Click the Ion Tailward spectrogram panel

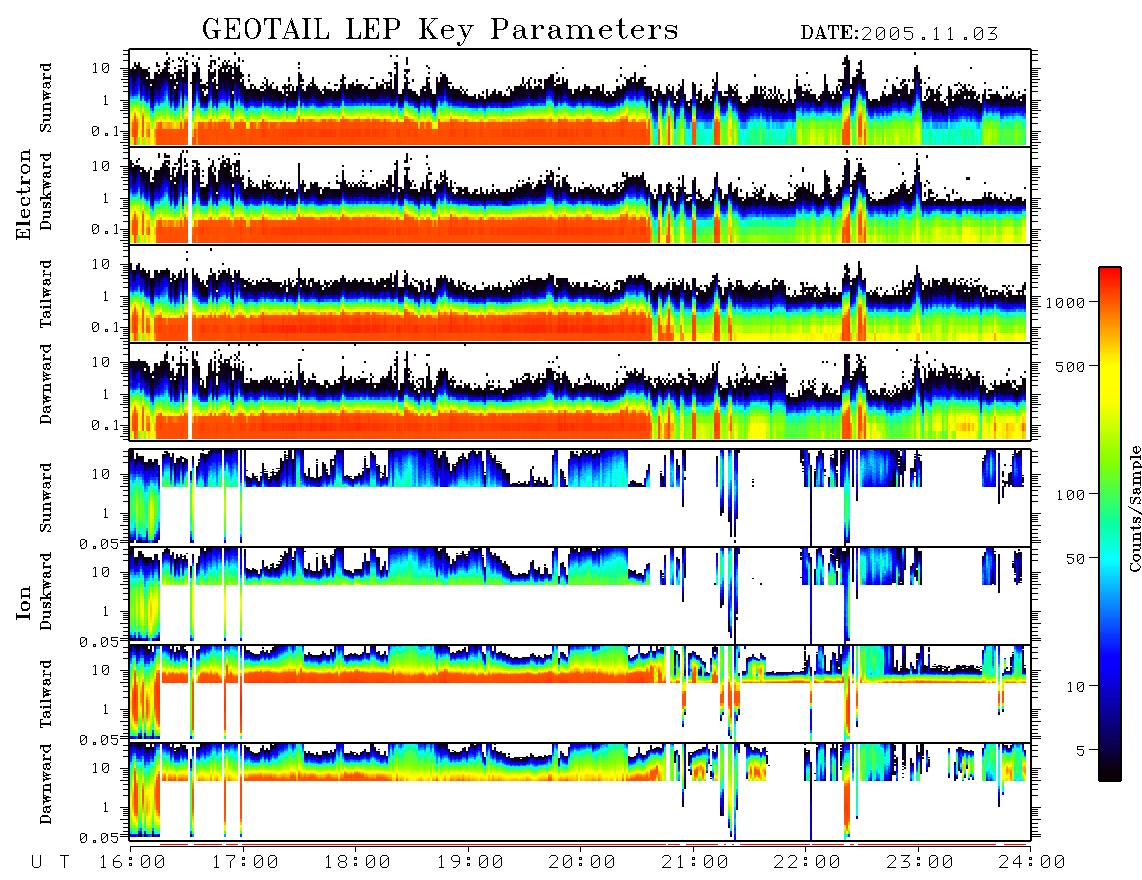pyautogui.click(x=580, y=693)
